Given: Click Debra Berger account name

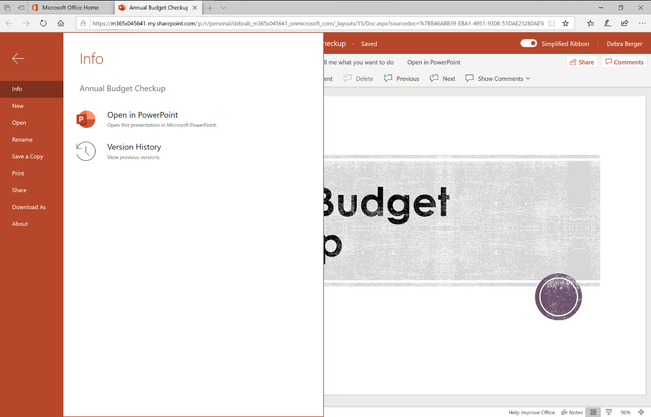Looking at the screenshot, I should [x=624, y=44].
